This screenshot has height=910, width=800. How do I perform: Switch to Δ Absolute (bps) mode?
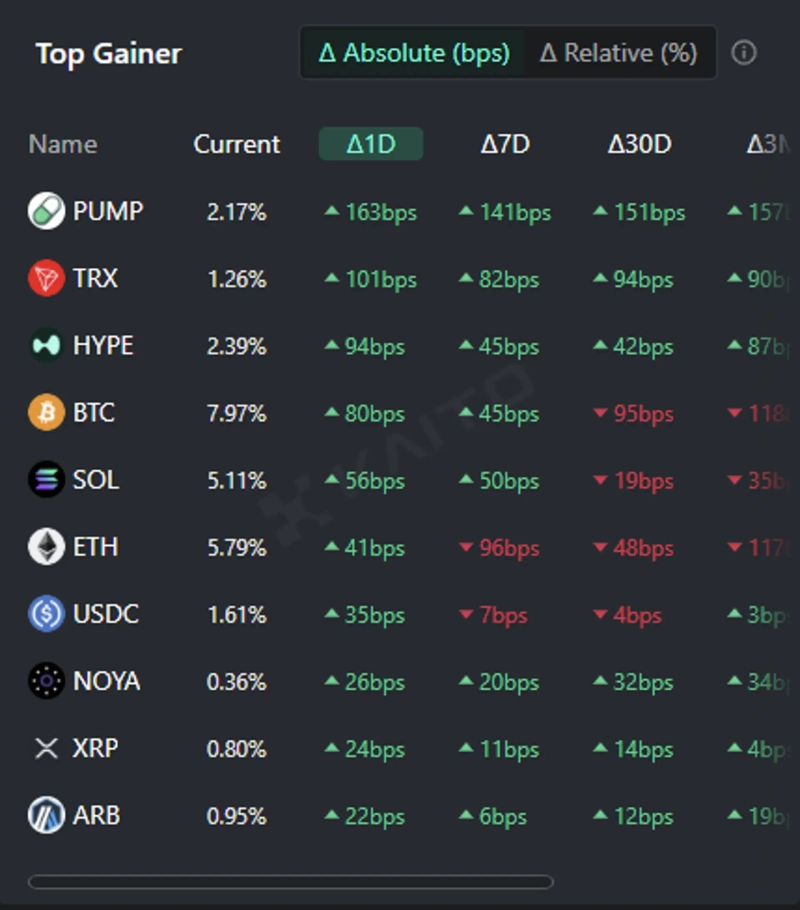(x=414, y=53)
